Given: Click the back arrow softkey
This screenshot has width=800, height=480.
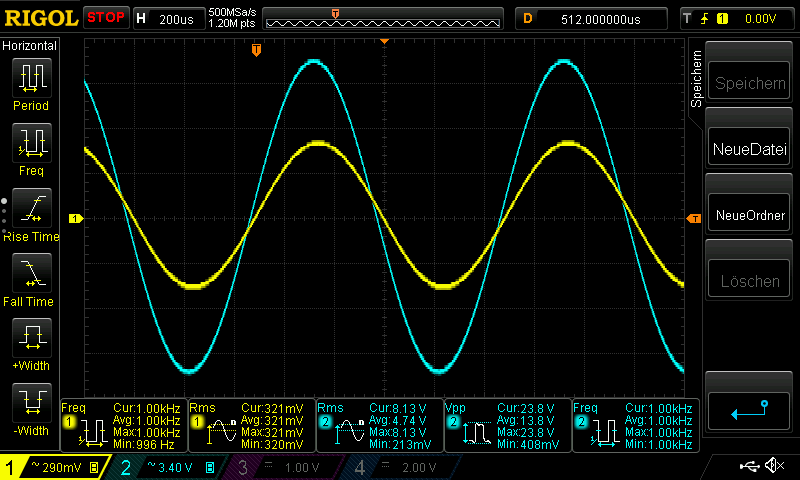Looking at the screenshot, I should (749, 411).
